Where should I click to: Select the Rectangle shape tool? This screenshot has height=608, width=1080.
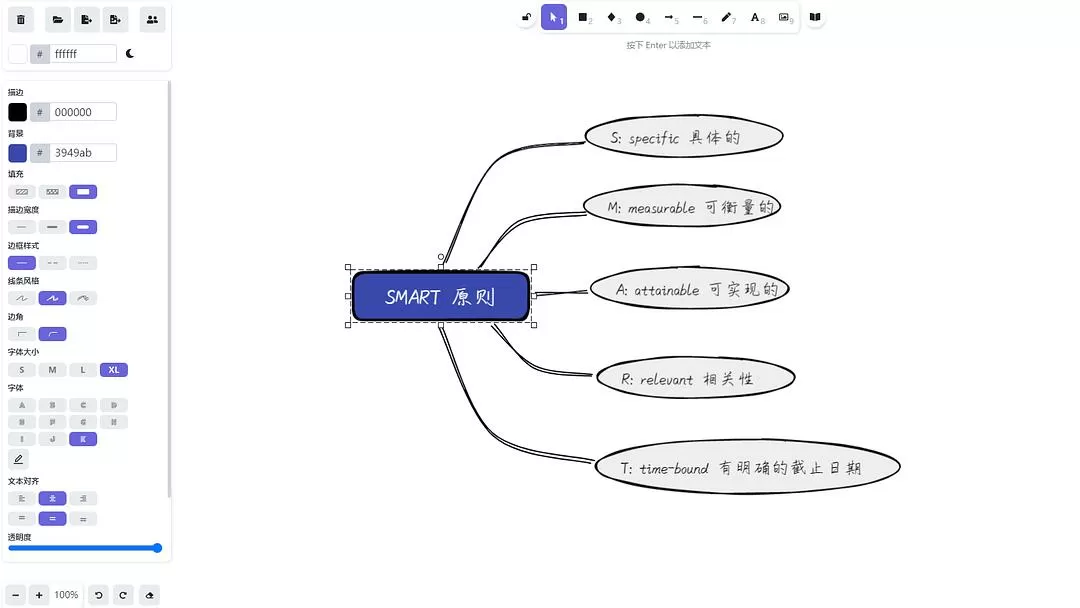(584, 18)
